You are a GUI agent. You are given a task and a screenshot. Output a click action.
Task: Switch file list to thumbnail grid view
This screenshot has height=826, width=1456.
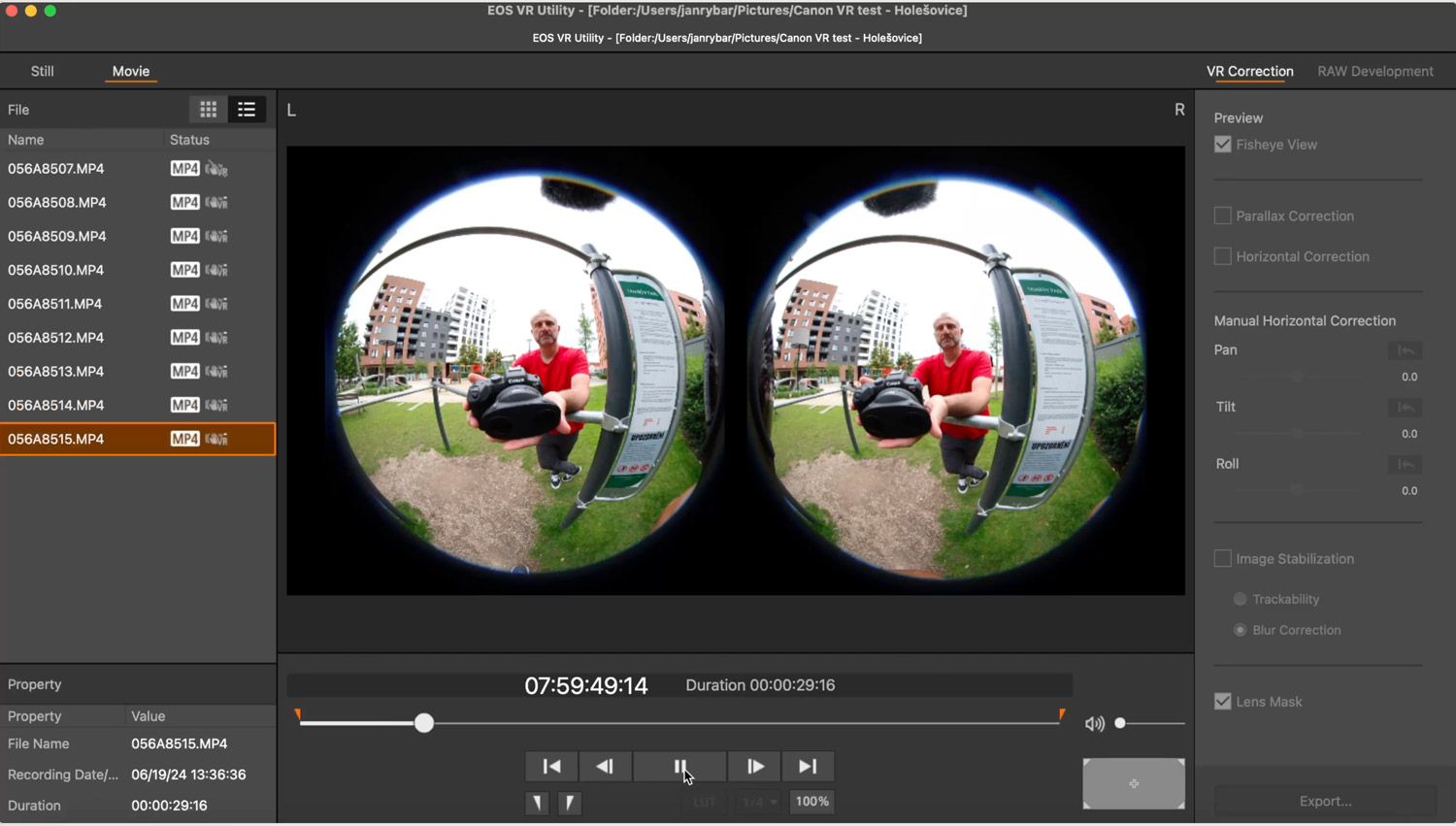point(208,110)
